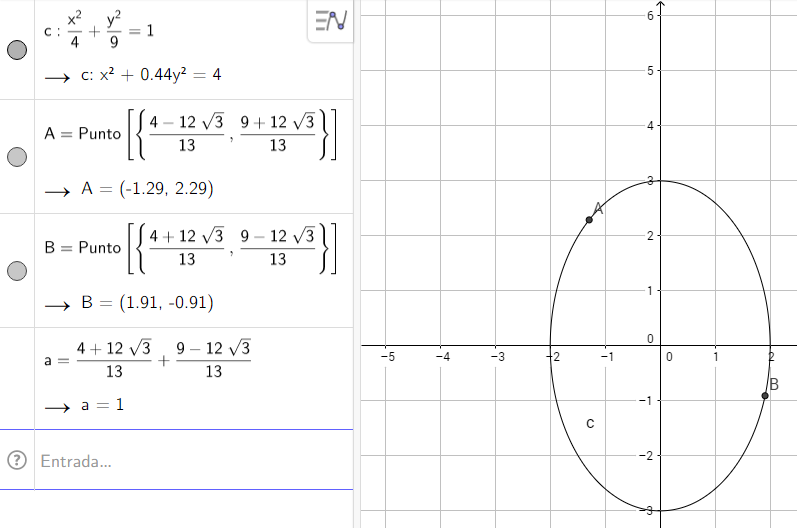Select point A's dot on the ellipse
The width and height of the screenshot is (797, 528).
pos(589,220)
